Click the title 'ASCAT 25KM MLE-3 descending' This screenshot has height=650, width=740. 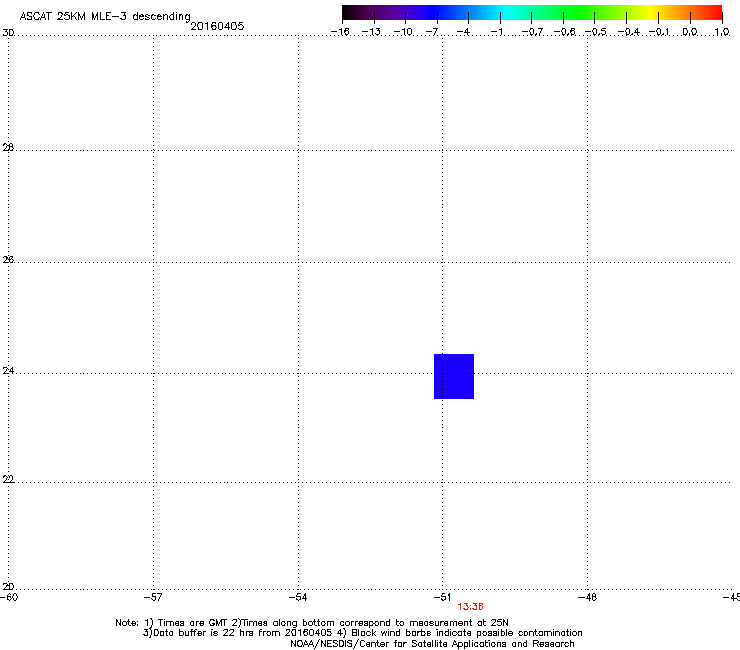click(105, 16)
